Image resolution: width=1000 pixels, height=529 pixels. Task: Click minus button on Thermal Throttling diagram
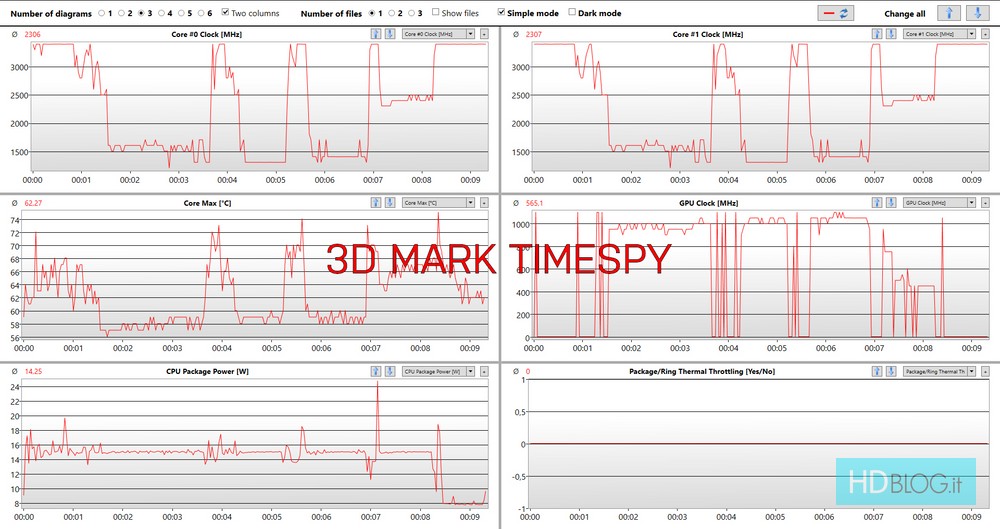(x=985, y=371)
